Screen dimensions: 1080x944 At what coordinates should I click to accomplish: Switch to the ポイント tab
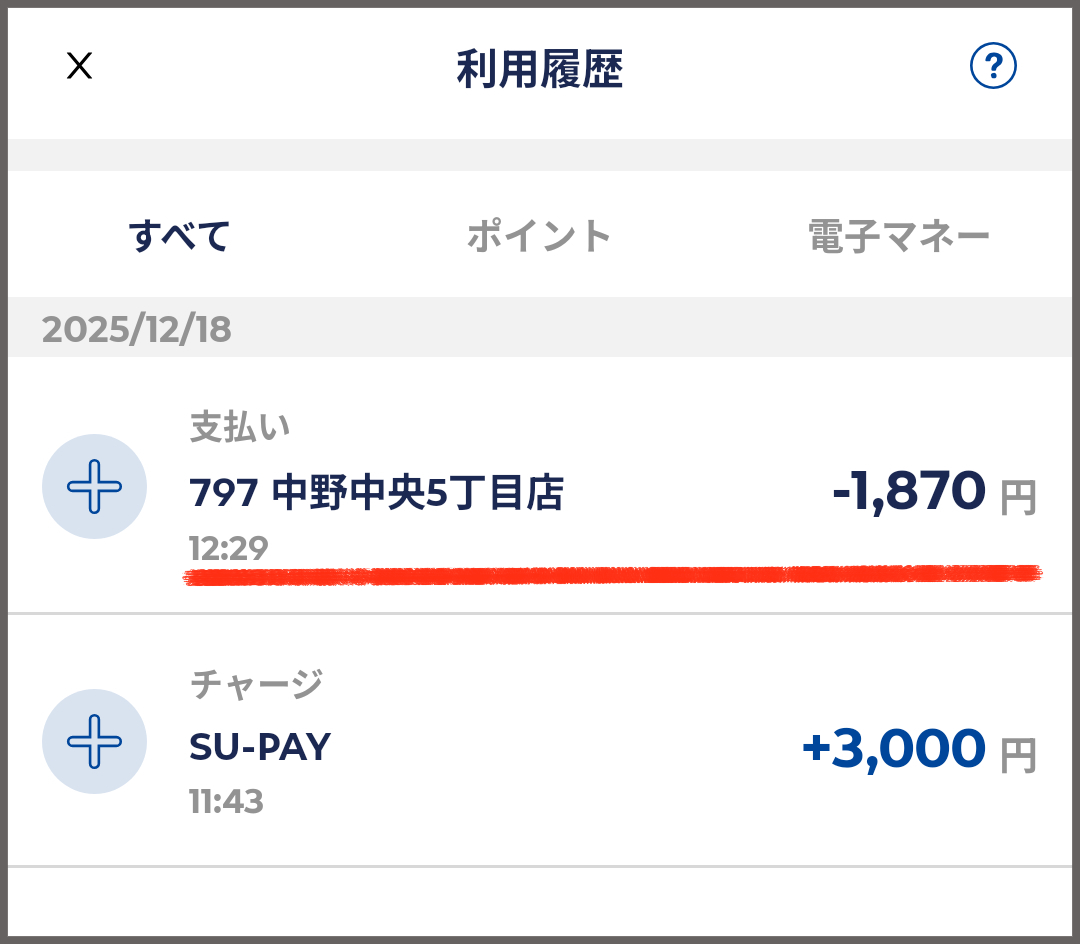point(539,236)
